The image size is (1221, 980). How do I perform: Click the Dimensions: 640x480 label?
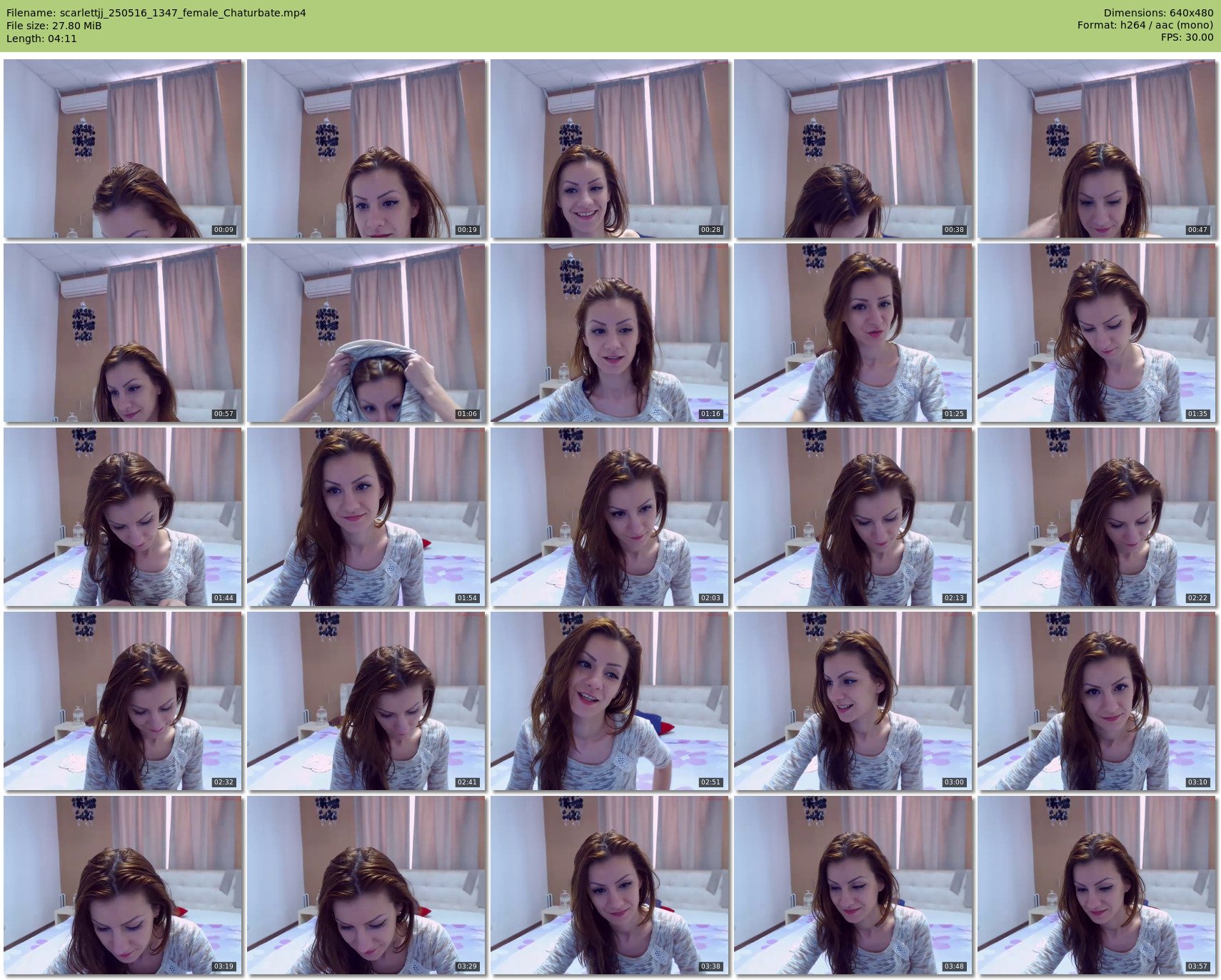click(x=1158, y=13)
